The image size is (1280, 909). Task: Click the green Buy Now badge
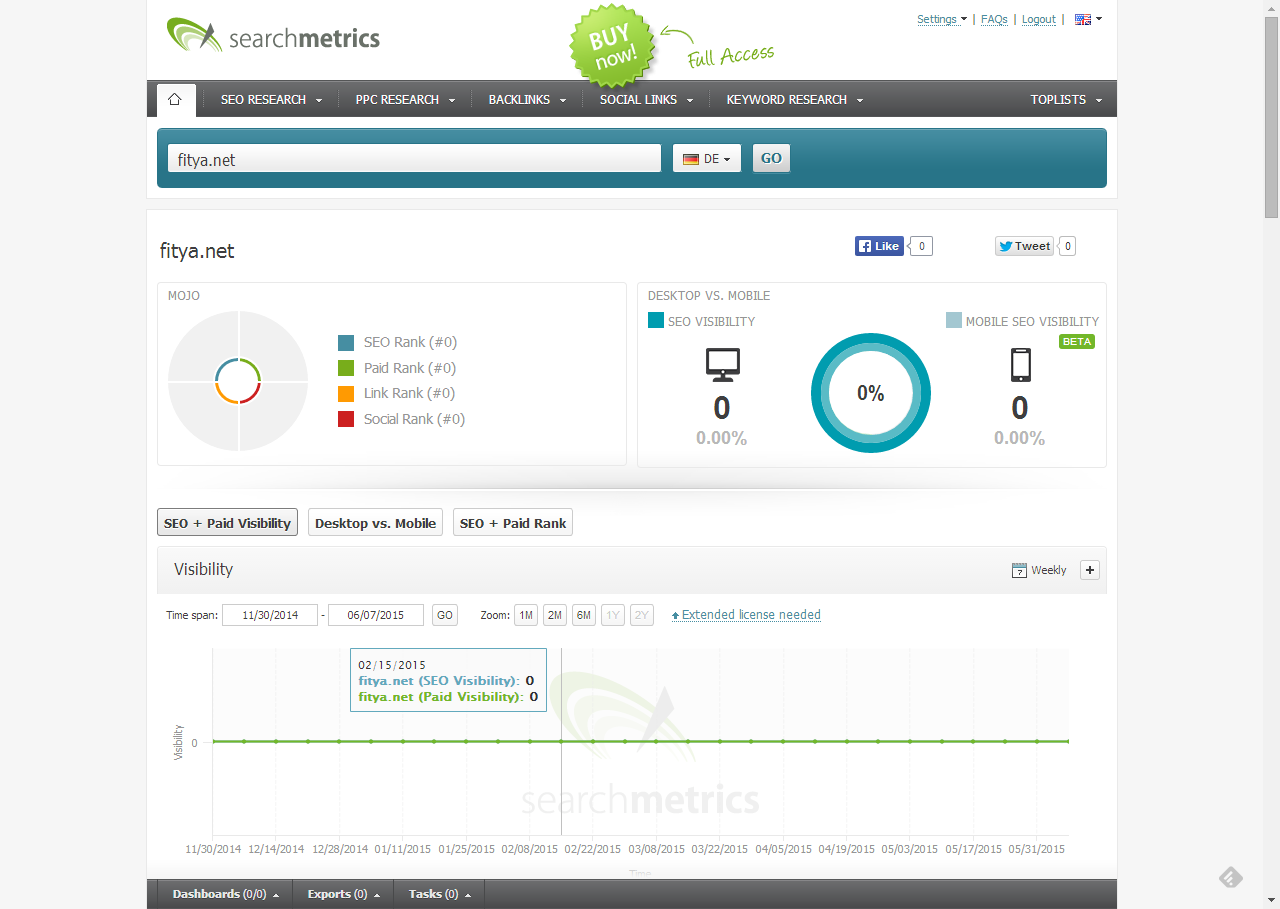(x=612, y=47)
